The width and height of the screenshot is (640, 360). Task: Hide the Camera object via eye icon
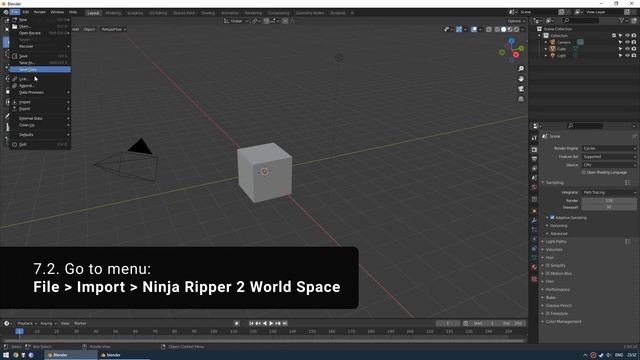[627, 42]
